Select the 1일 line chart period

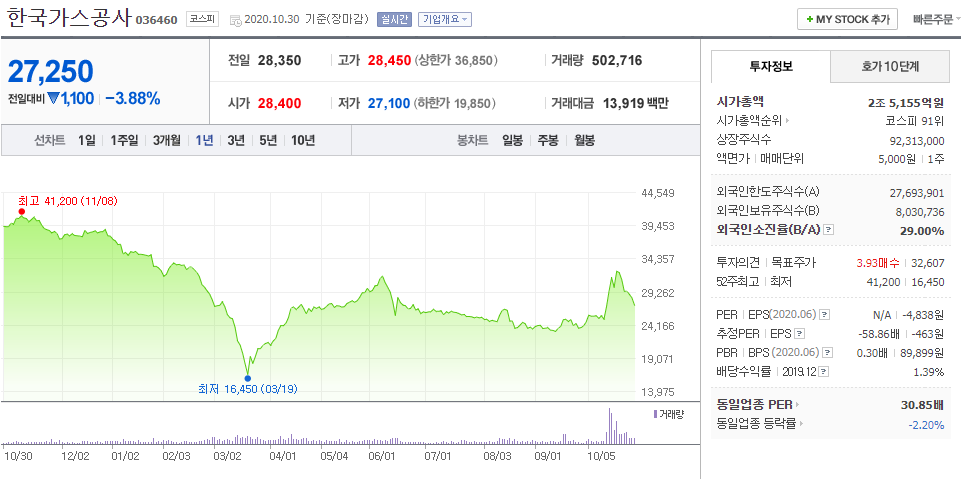pyautogui.click(x=87, y=140)
